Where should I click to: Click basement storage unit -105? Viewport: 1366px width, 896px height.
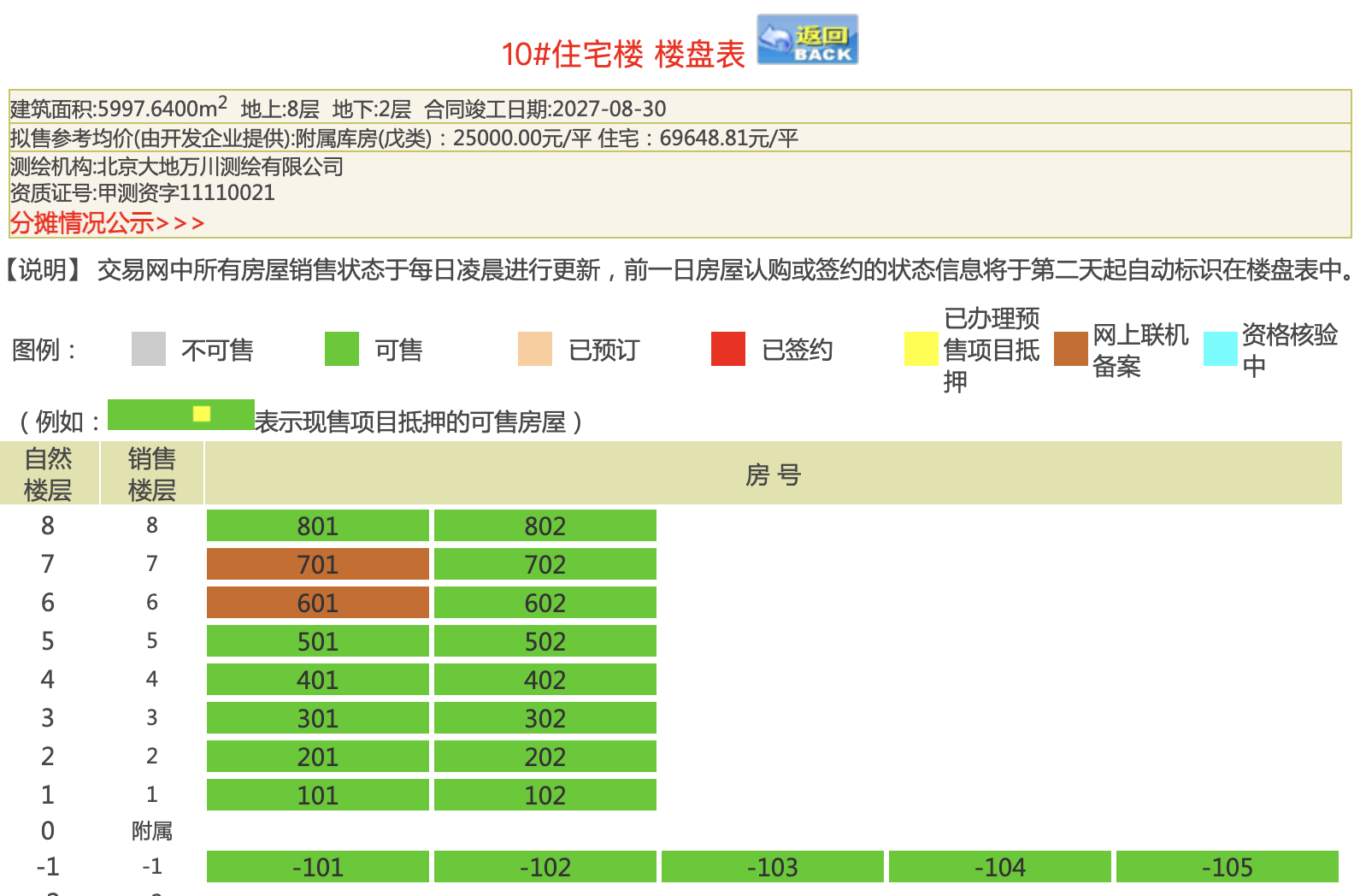point(1227,867)
